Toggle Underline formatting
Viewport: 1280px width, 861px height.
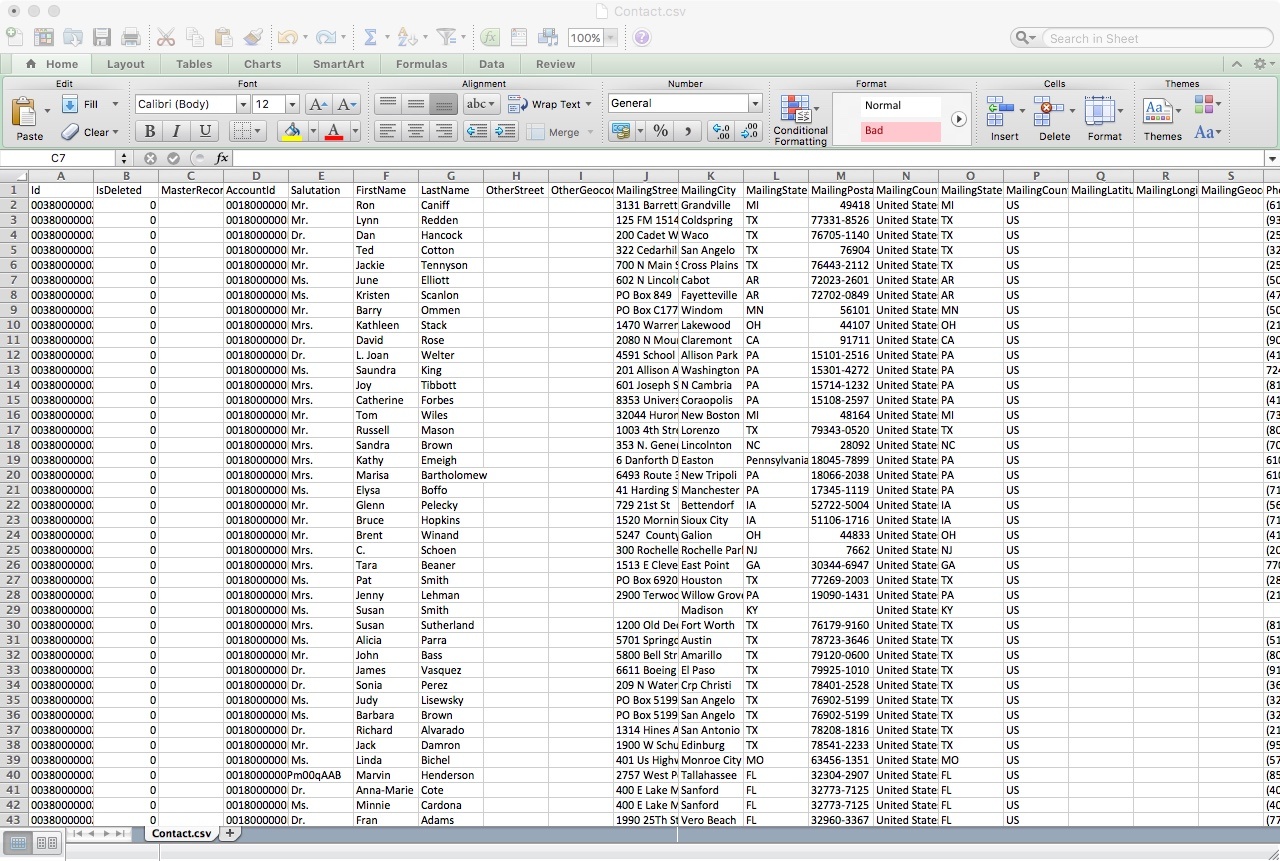(205, 131)
